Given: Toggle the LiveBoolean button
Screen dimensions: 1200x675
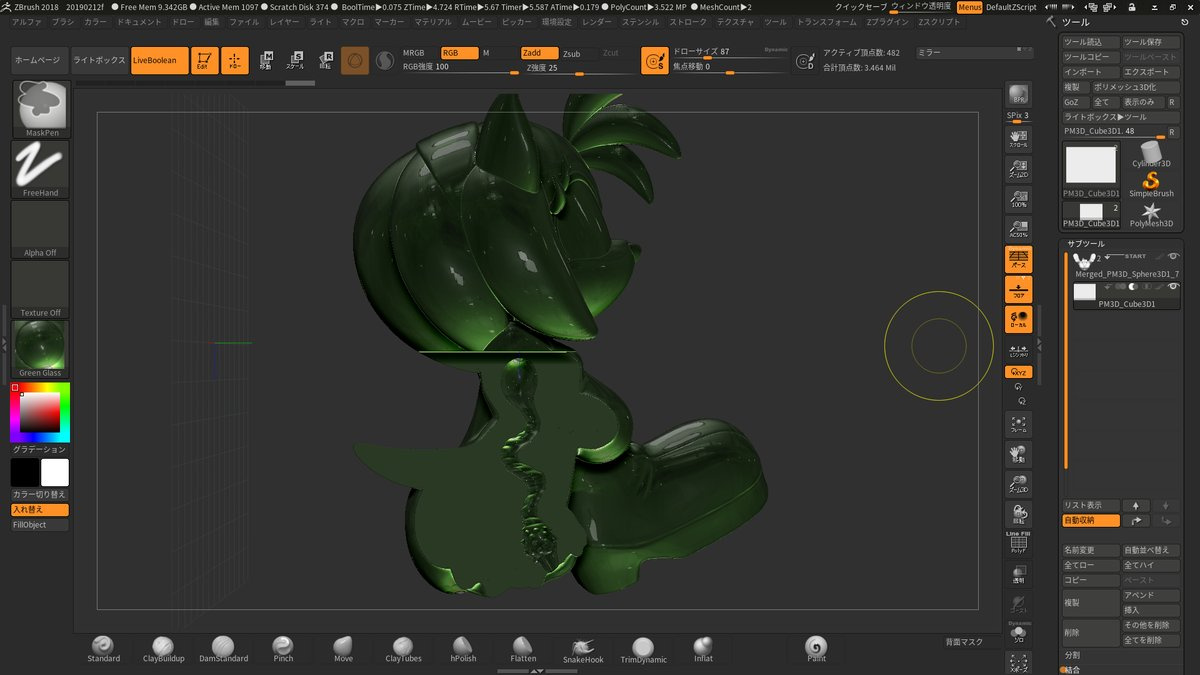Looking at the screenshot, I should pos(160,61).
